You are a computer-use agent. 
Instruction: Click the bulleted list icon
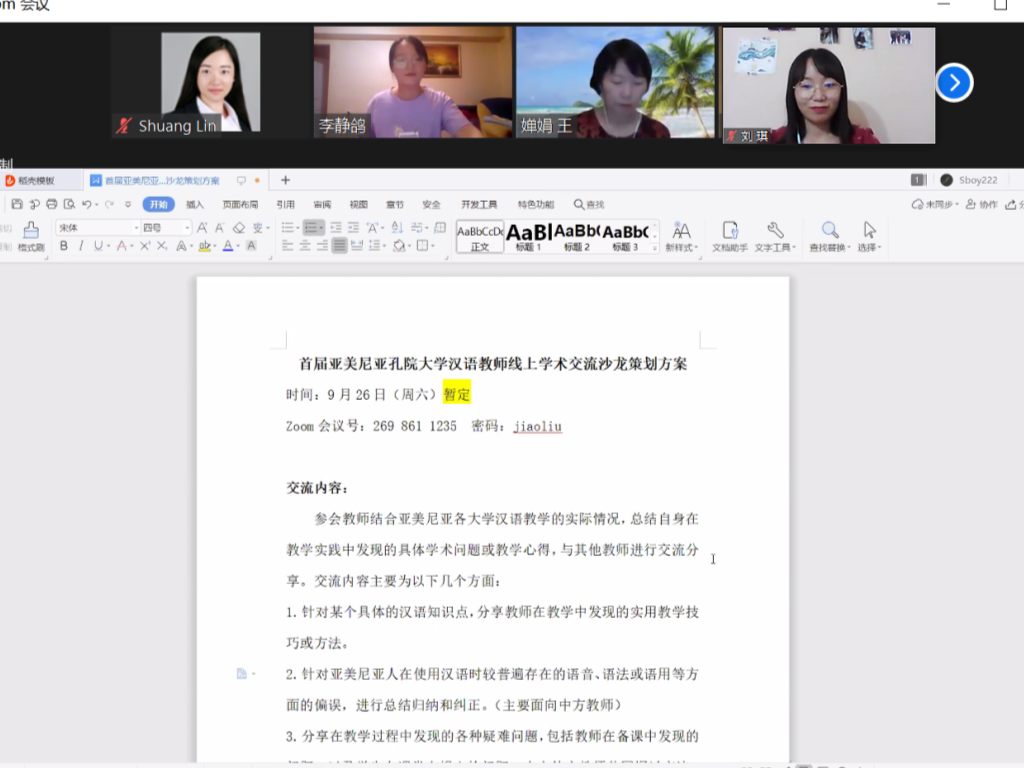[x=287, y=227]
